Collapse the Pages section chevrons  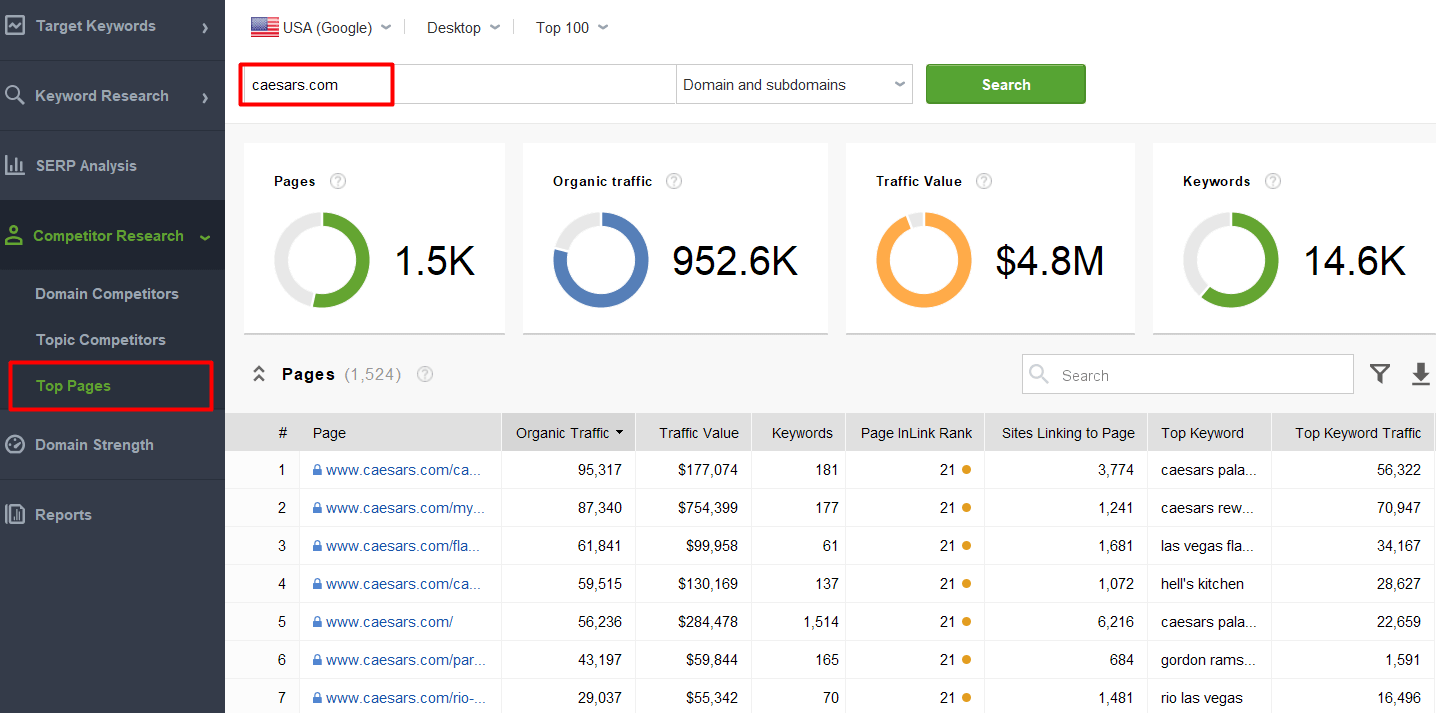click(x=259, y=374)
